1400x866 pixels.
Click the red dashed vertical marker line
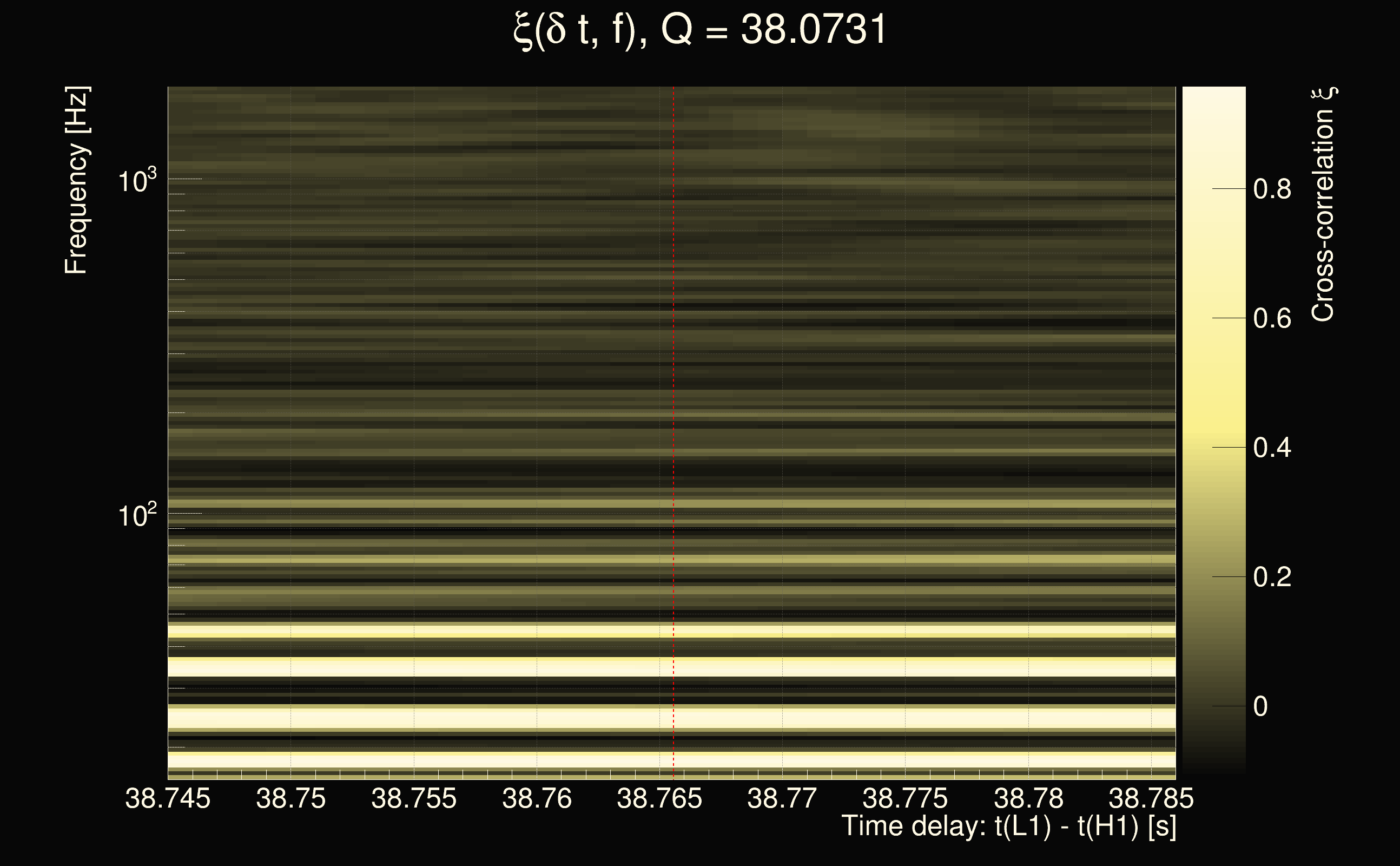point(673,401)
